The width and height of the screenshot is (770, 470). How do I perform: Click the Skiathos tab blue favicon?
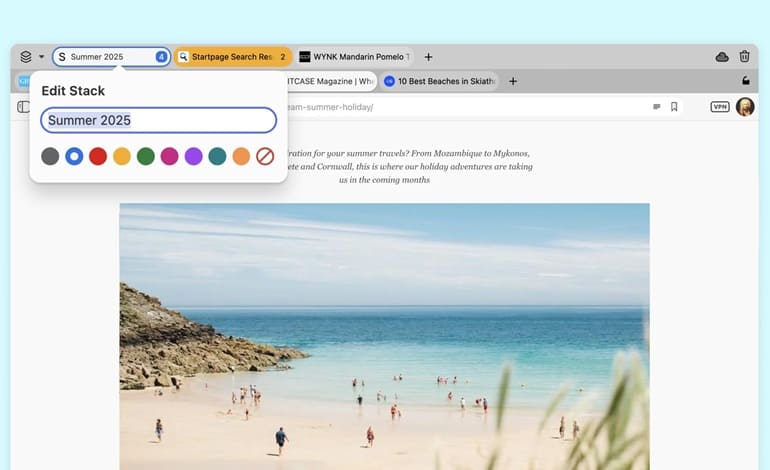pyautogui.click(x=389, y=81)
